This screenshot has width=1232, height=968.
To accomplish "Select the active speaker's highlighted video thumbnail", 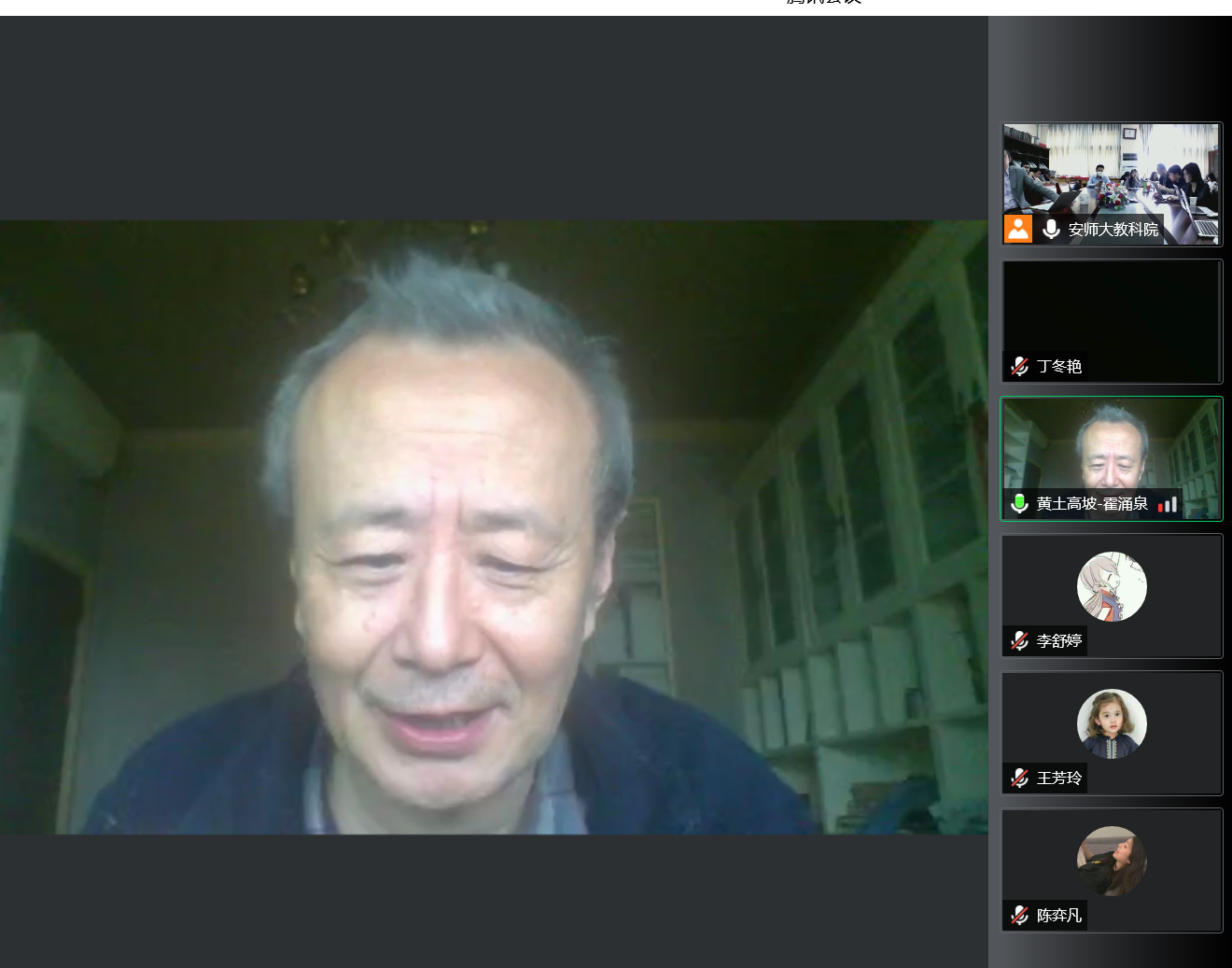I will point(1111,446).
